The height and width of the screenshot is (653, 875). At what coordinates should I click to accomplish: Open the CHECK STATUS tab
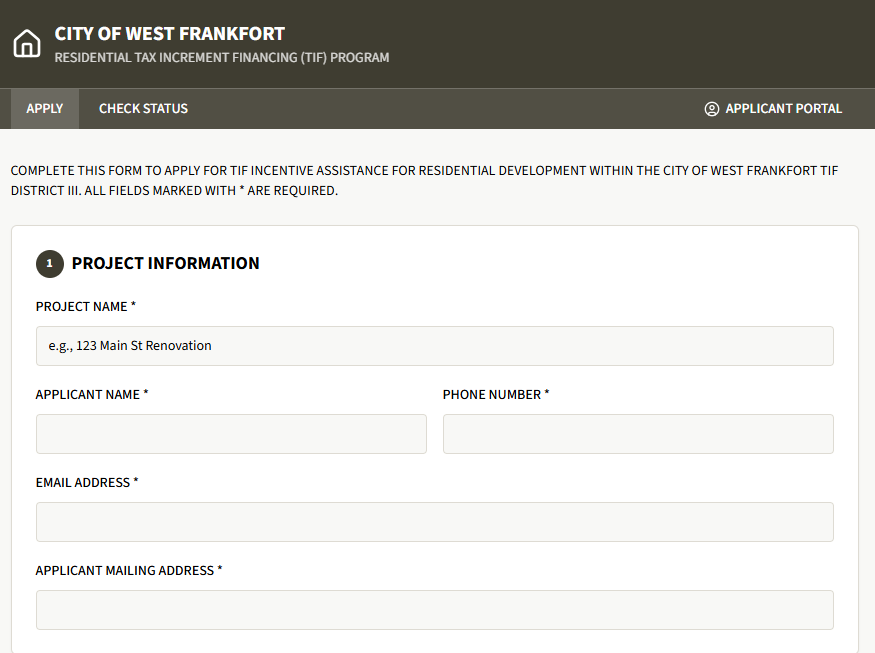click(143, 108)
